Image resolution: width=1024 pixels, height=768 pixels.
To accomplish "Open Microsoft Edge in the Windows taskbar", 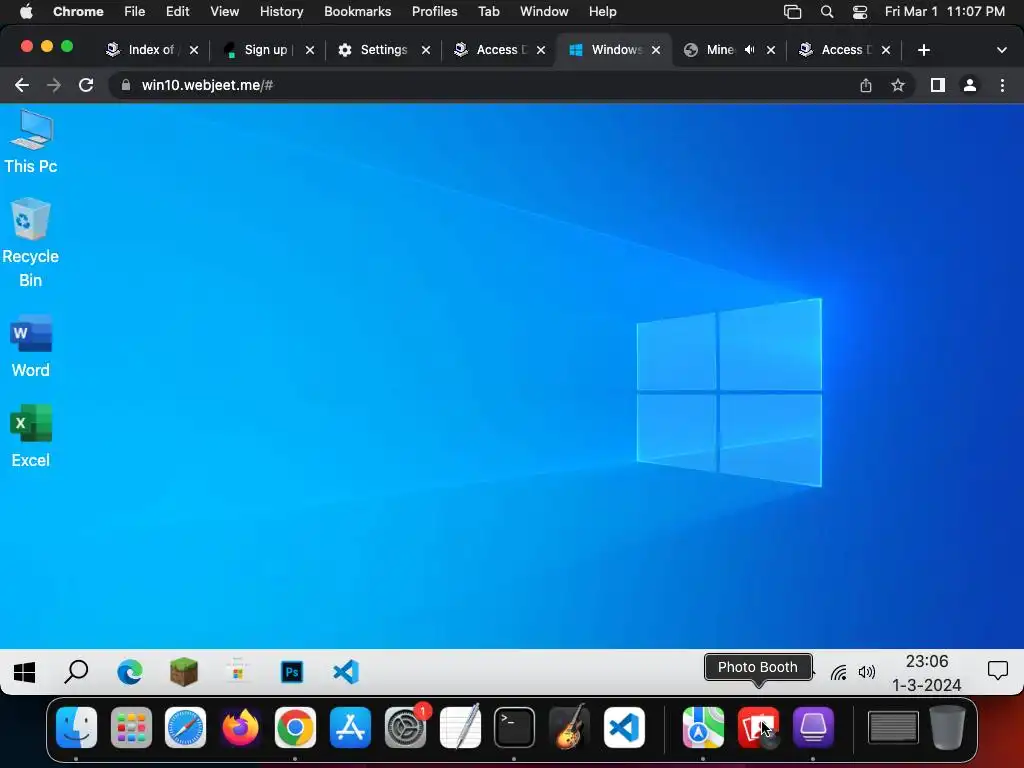I will click(129, 672).
